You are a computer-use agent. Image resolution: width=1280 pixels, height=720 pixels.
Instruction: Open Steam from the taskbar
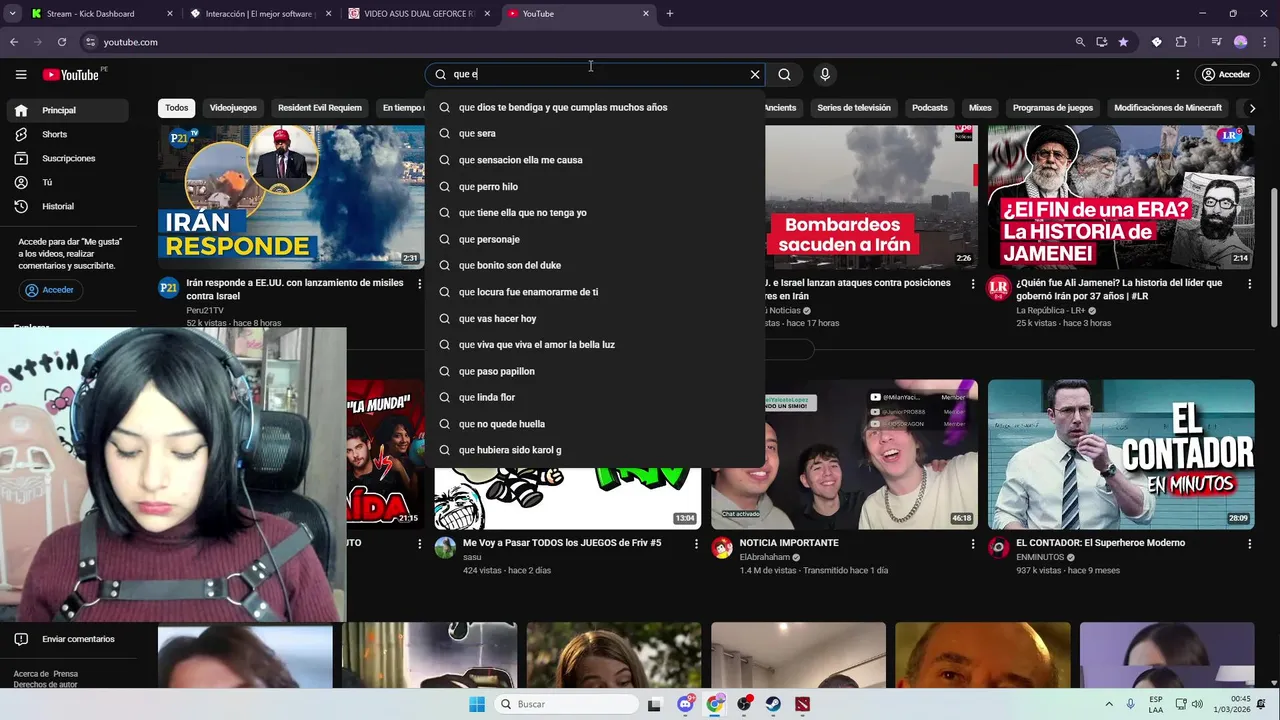pos(773,704)
